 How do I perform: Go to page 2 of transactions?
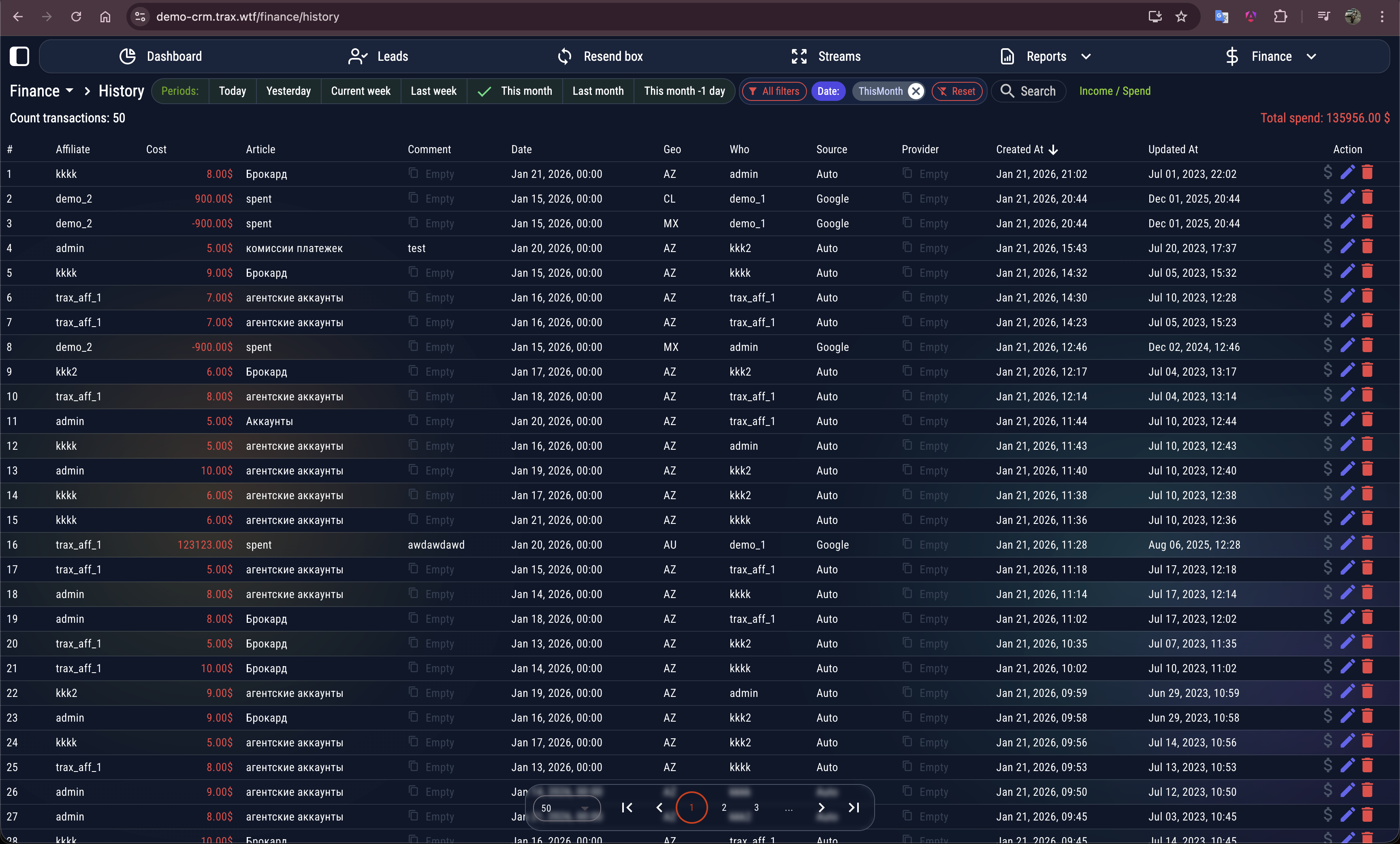point(724,807)
